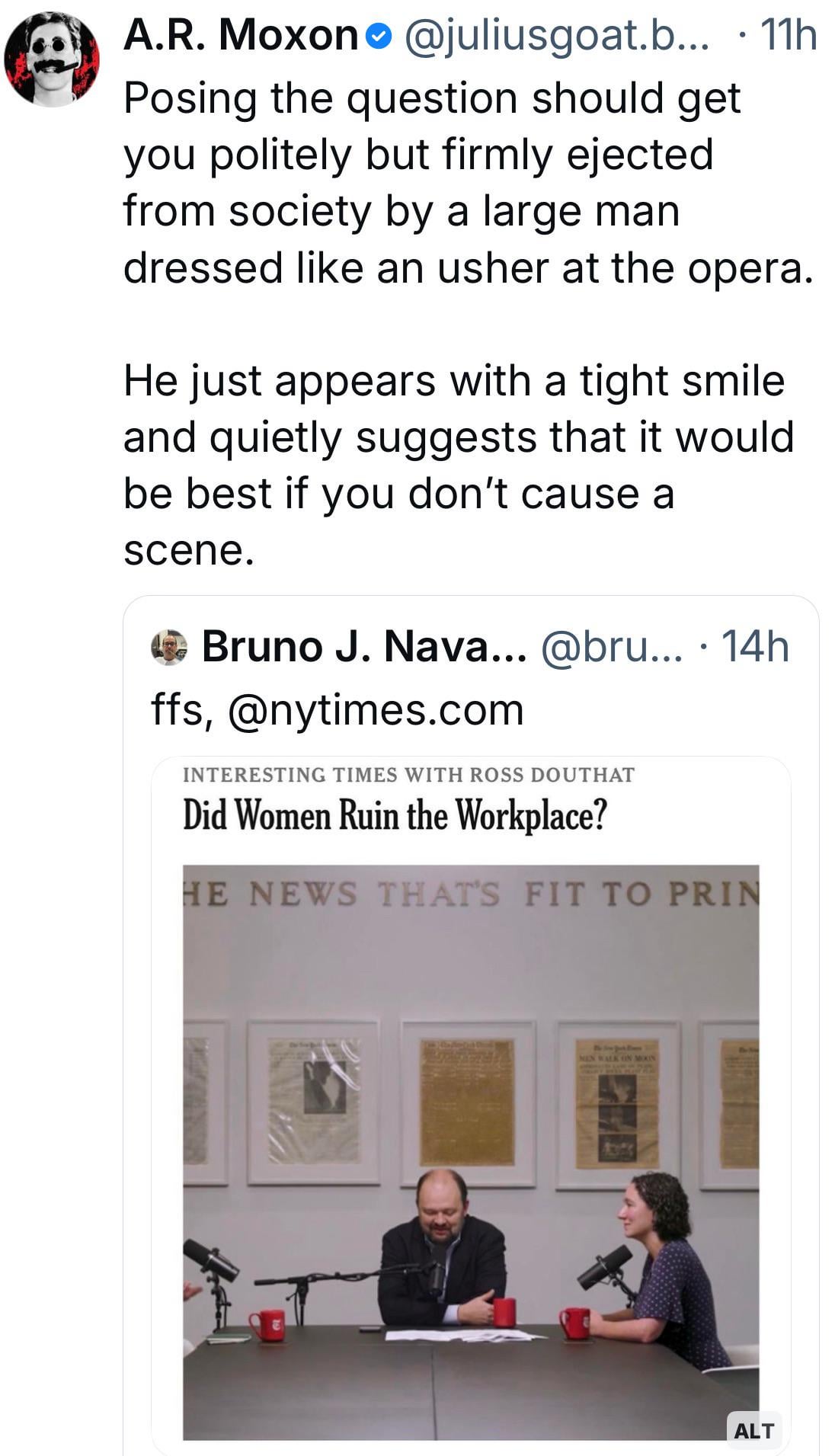The image size is (835, 1456).
Task: Click the blue verified badge
Action: click(379, 35)
